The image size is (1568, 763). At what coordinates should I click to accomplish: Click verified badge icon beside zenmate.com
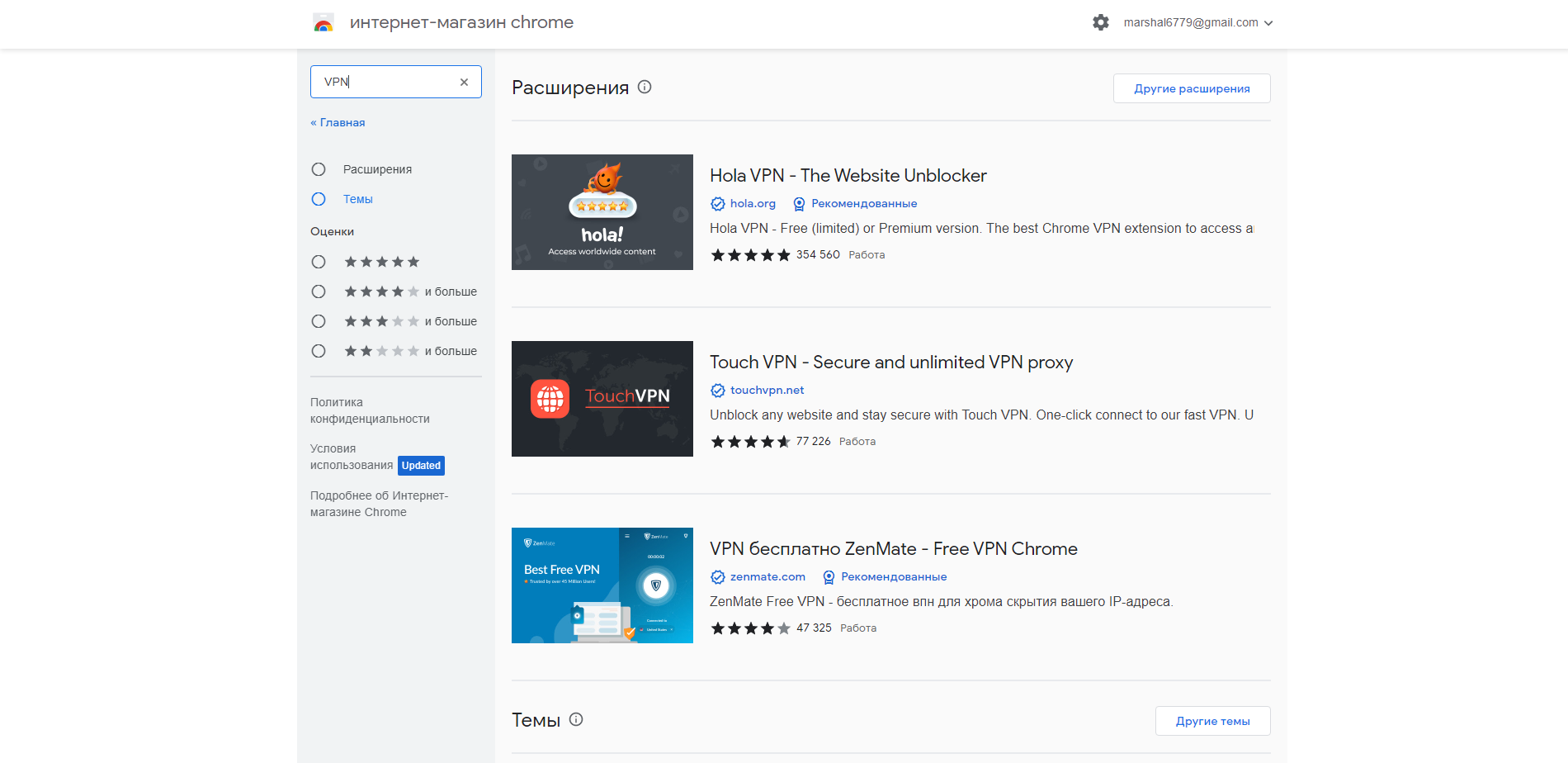point(718,577)
